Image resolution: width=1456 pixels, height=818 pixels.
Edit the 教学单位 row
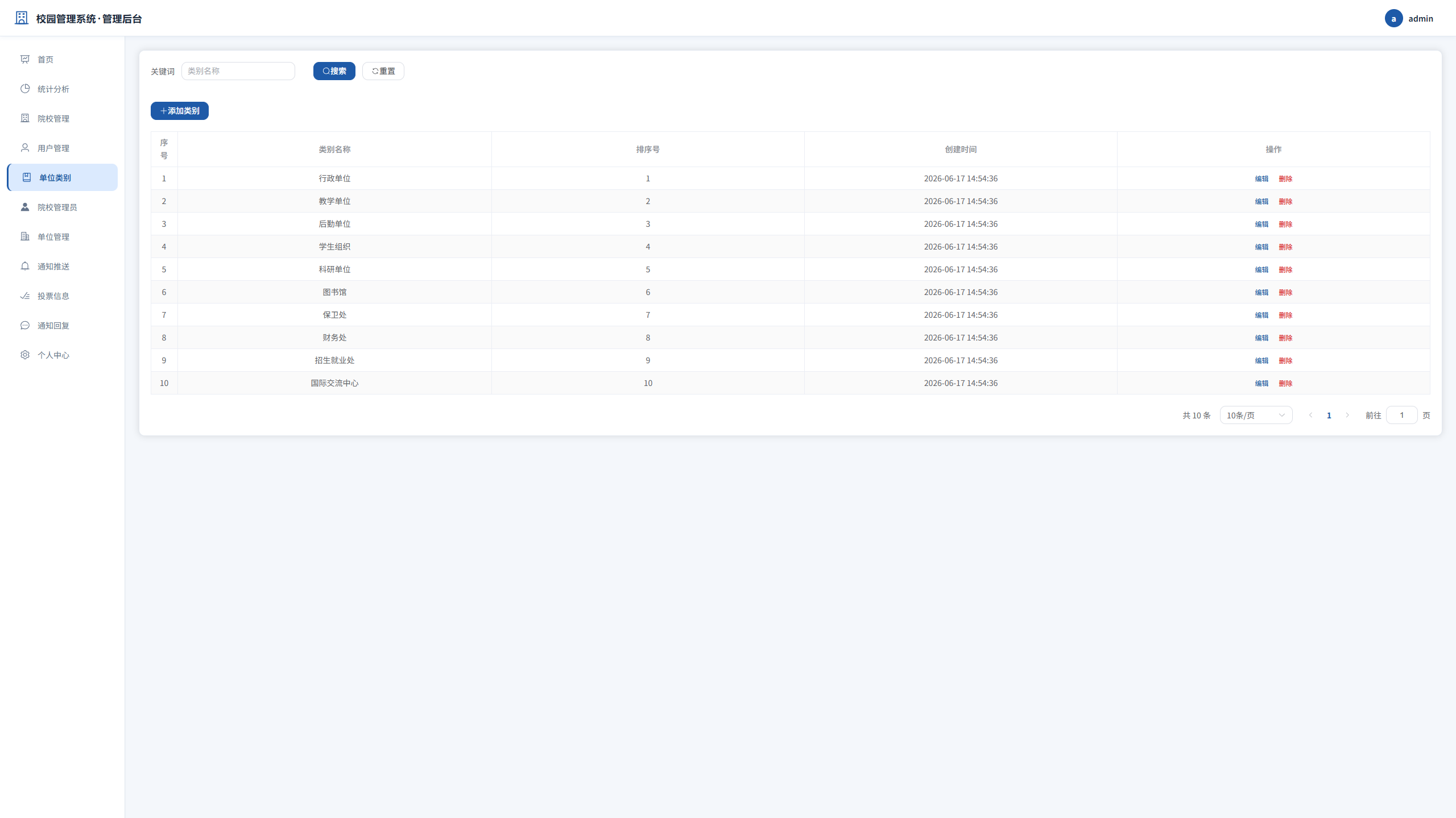coord(1261,201)
